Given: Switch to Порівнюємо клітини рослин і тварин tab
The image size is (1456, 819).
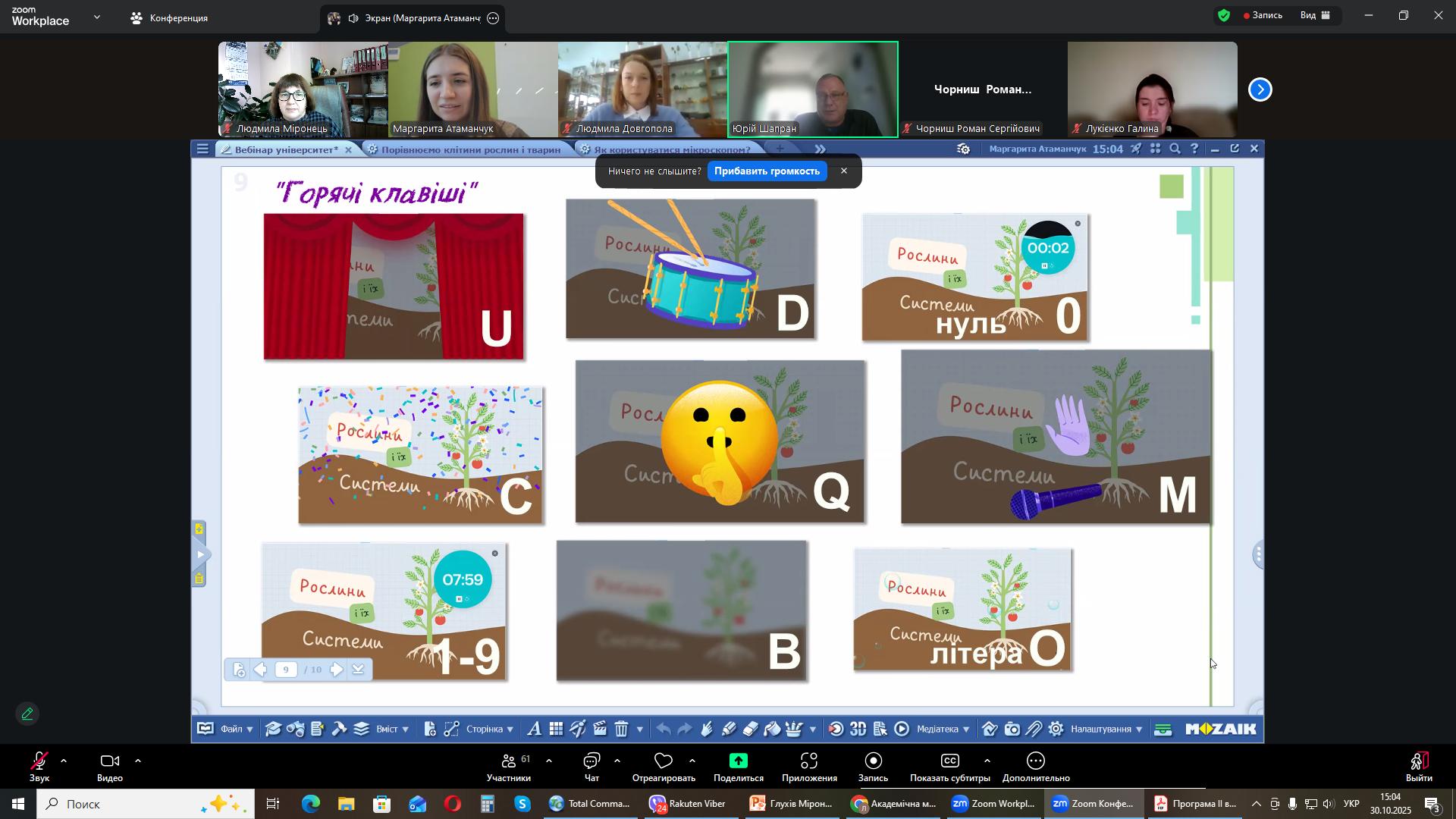Looking at the screenshot, I should pyautogui.click(x=470, y=149).
